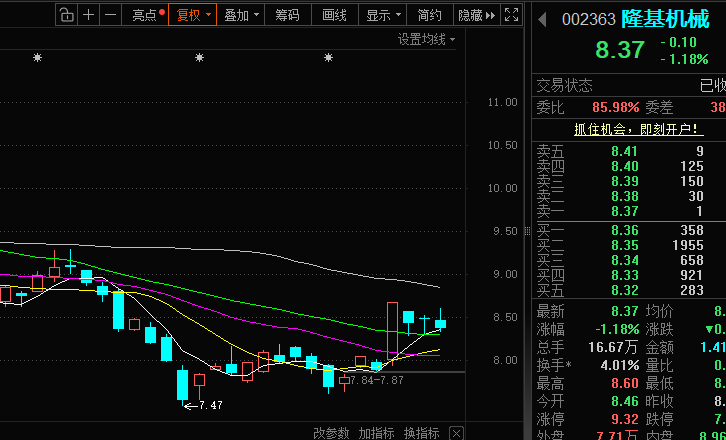Zoom in chart with plus button
726x440 pixels.
click(88, 15)
